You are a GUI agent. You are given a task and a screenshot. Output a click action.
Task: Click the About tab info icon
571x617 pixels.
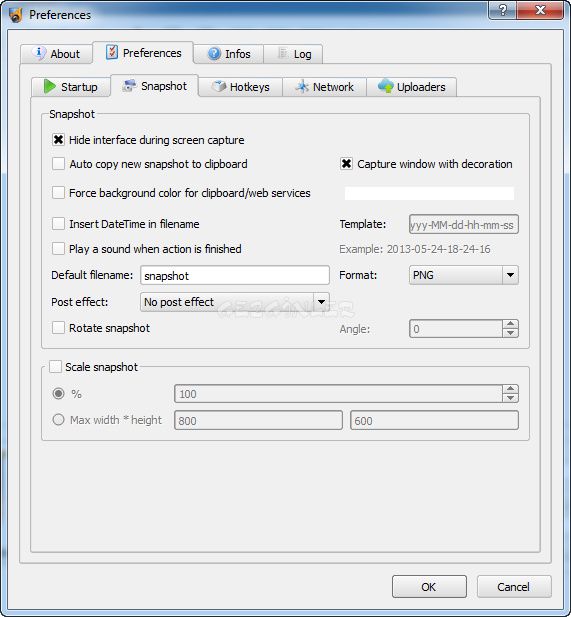pos(39,53)
